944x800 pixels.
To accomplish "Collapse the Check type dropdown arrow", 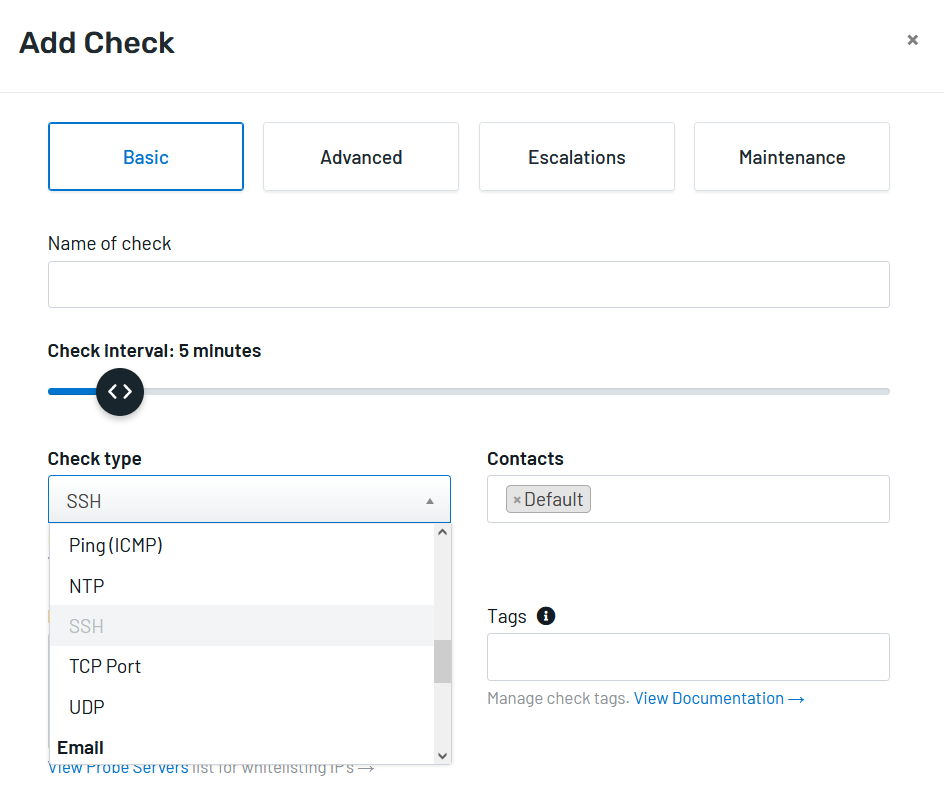I will pyautogui.click(x=430, y=499).
